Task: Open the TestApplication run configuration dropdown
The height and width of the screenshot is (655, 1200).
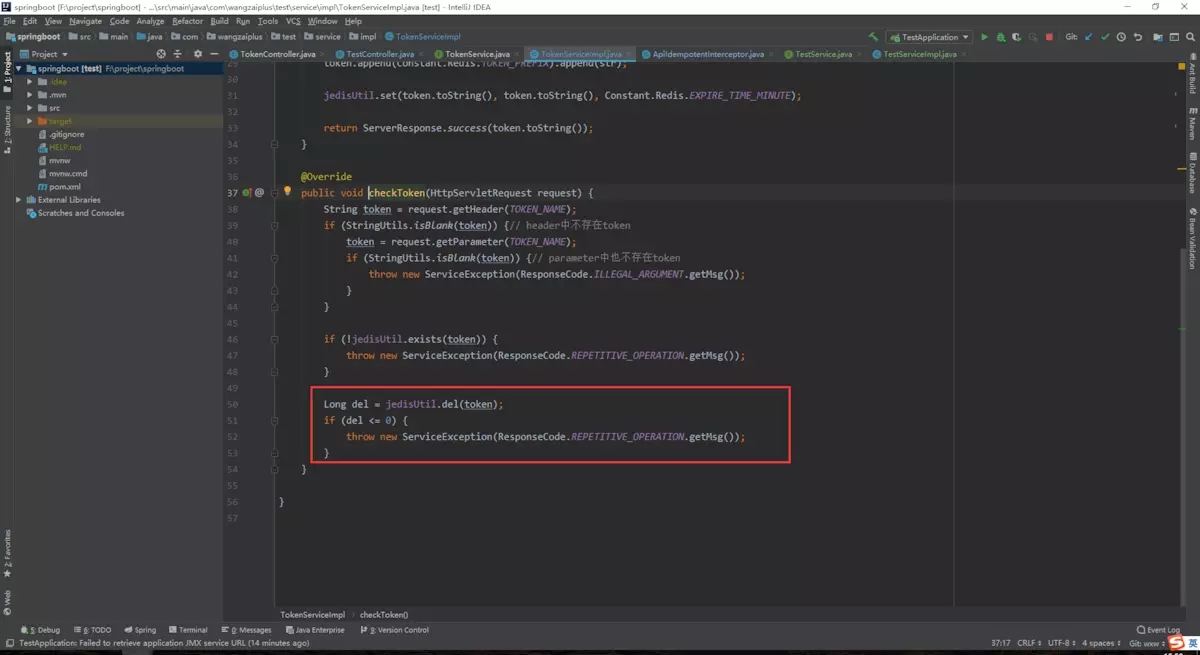Action: click(x=929, y=37)
